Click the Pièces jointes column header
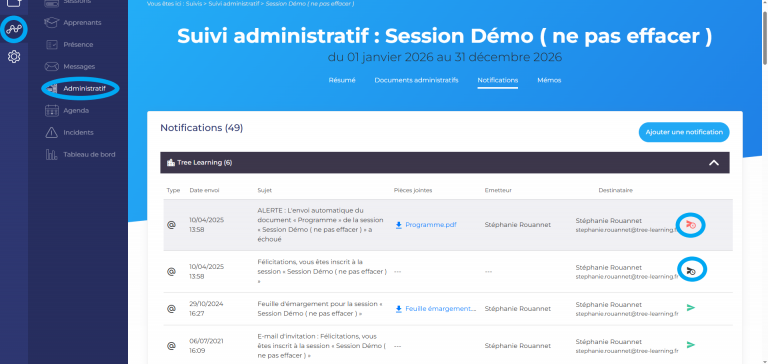Viewport: 768px width, 364px height. (413, 190)
